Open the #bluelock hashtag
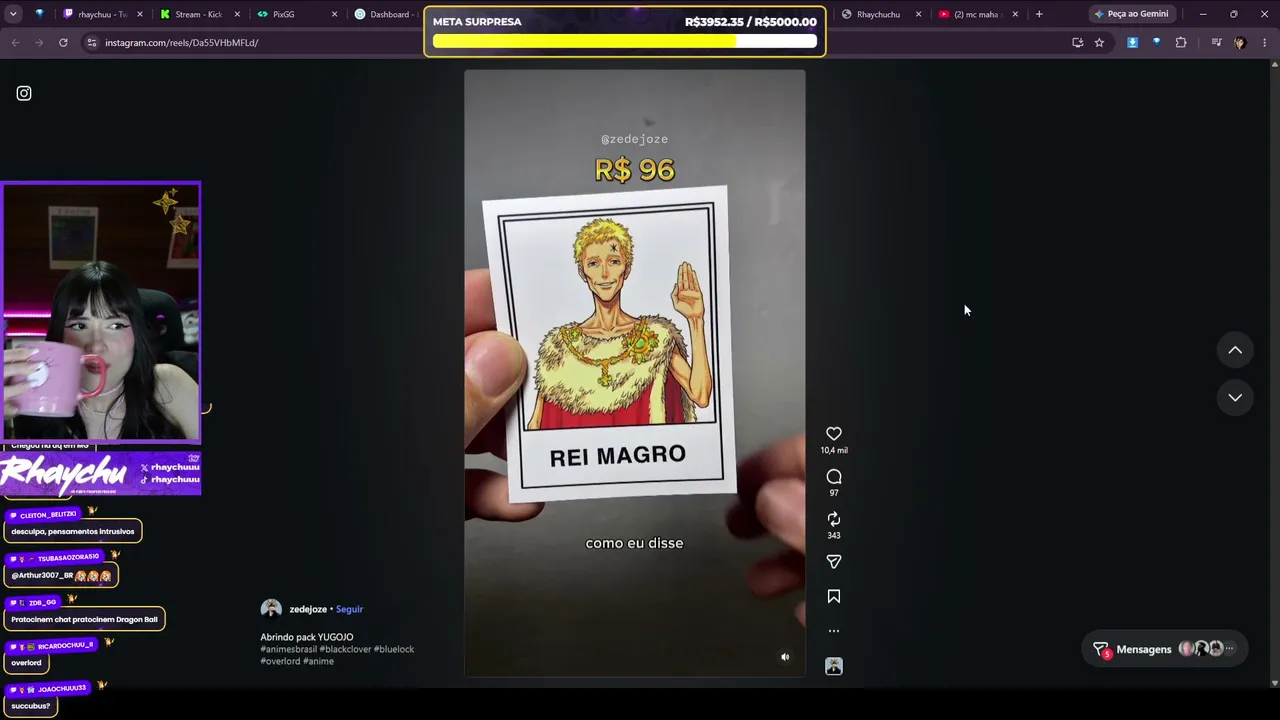The width and height of the screenshot is (1280, 720). point(394,649)
